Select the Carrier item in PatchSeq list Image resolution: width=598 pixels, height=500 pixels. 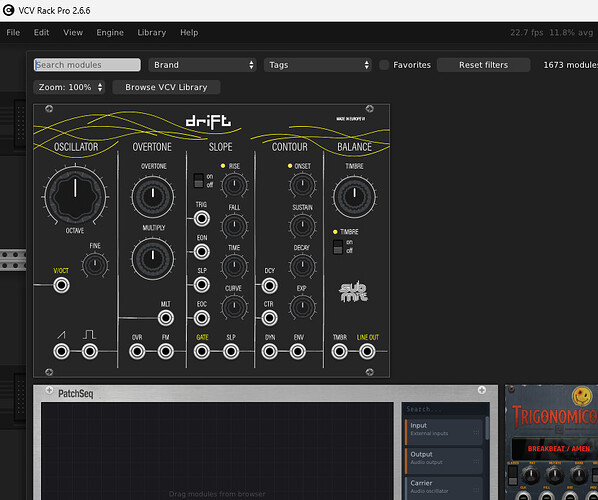pyautogui.click(x=444, y=488)
